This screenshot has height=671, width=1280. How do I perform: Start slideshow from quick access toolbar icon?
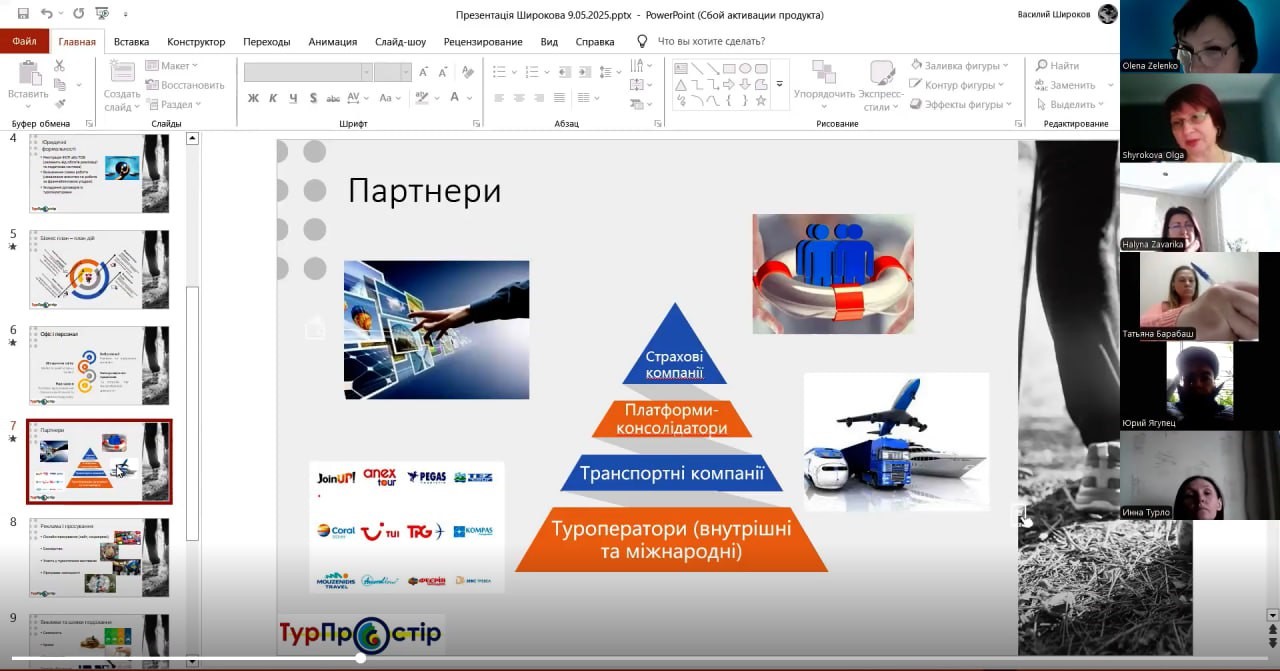point(101,14)
